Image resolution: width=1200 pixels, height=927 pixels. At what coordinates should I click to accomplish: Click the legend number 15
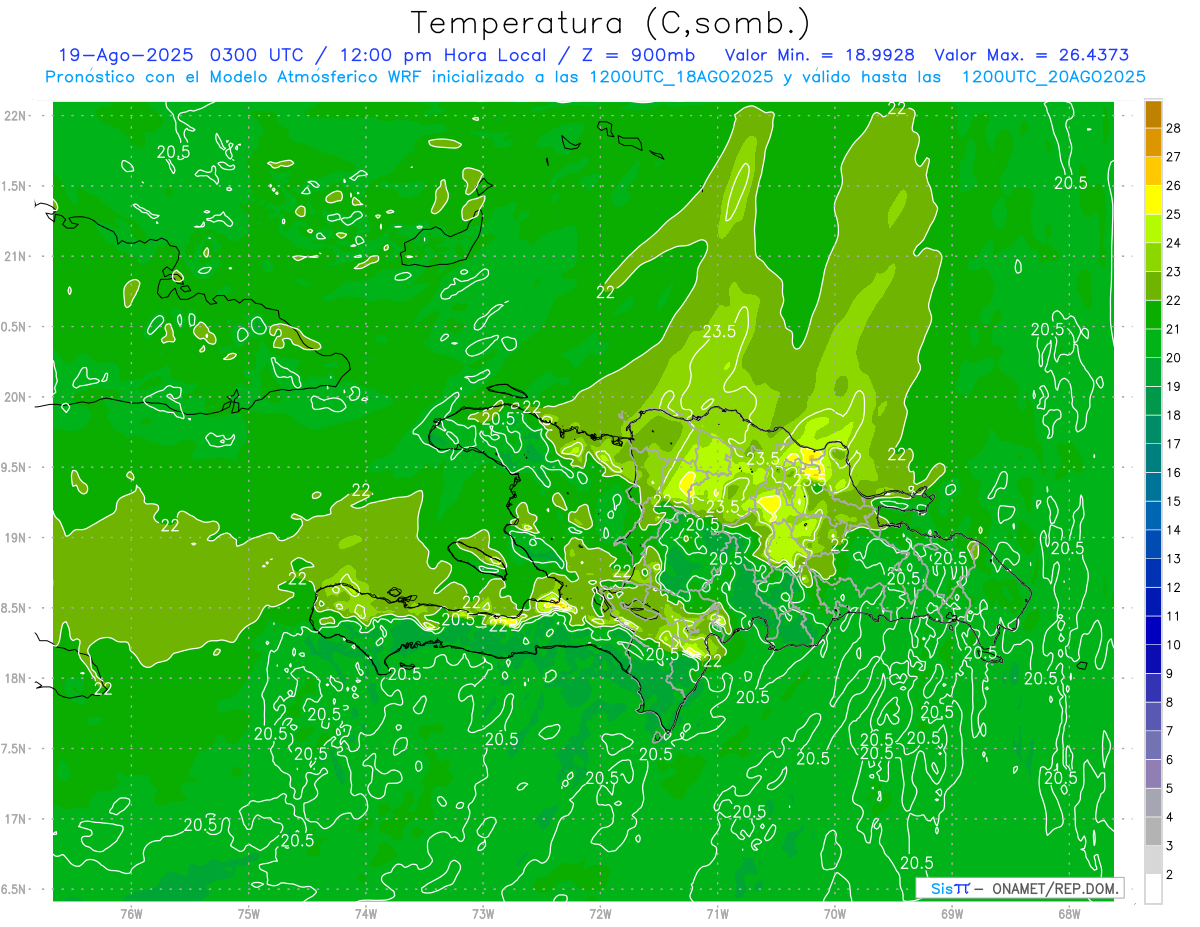point(1175,501)
